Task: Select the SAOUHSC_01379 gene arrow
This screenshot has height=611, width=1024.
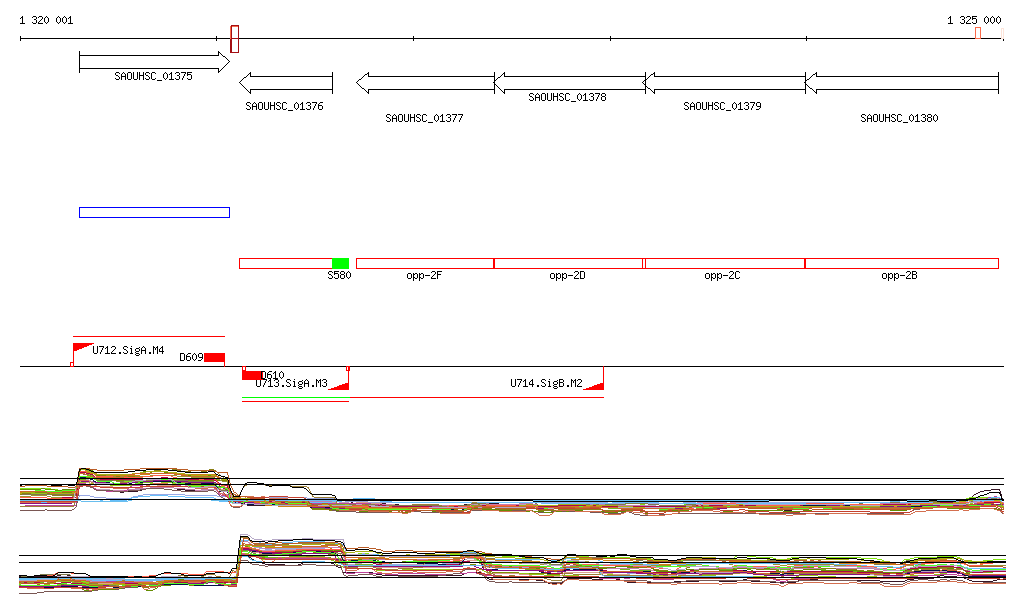Action: click(725, 83)
